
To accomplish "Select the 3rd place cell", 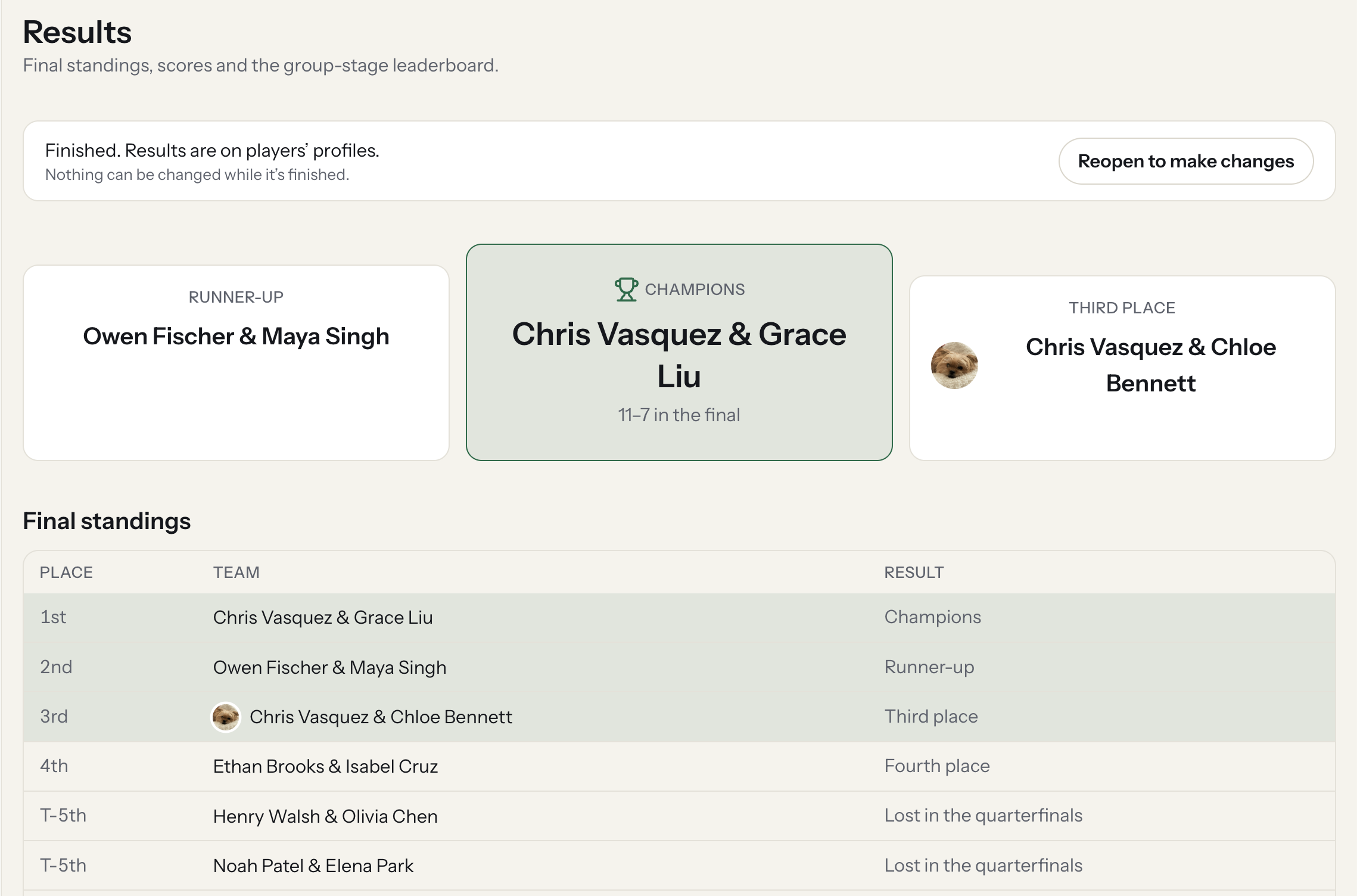I will click(x=54, y=716).
